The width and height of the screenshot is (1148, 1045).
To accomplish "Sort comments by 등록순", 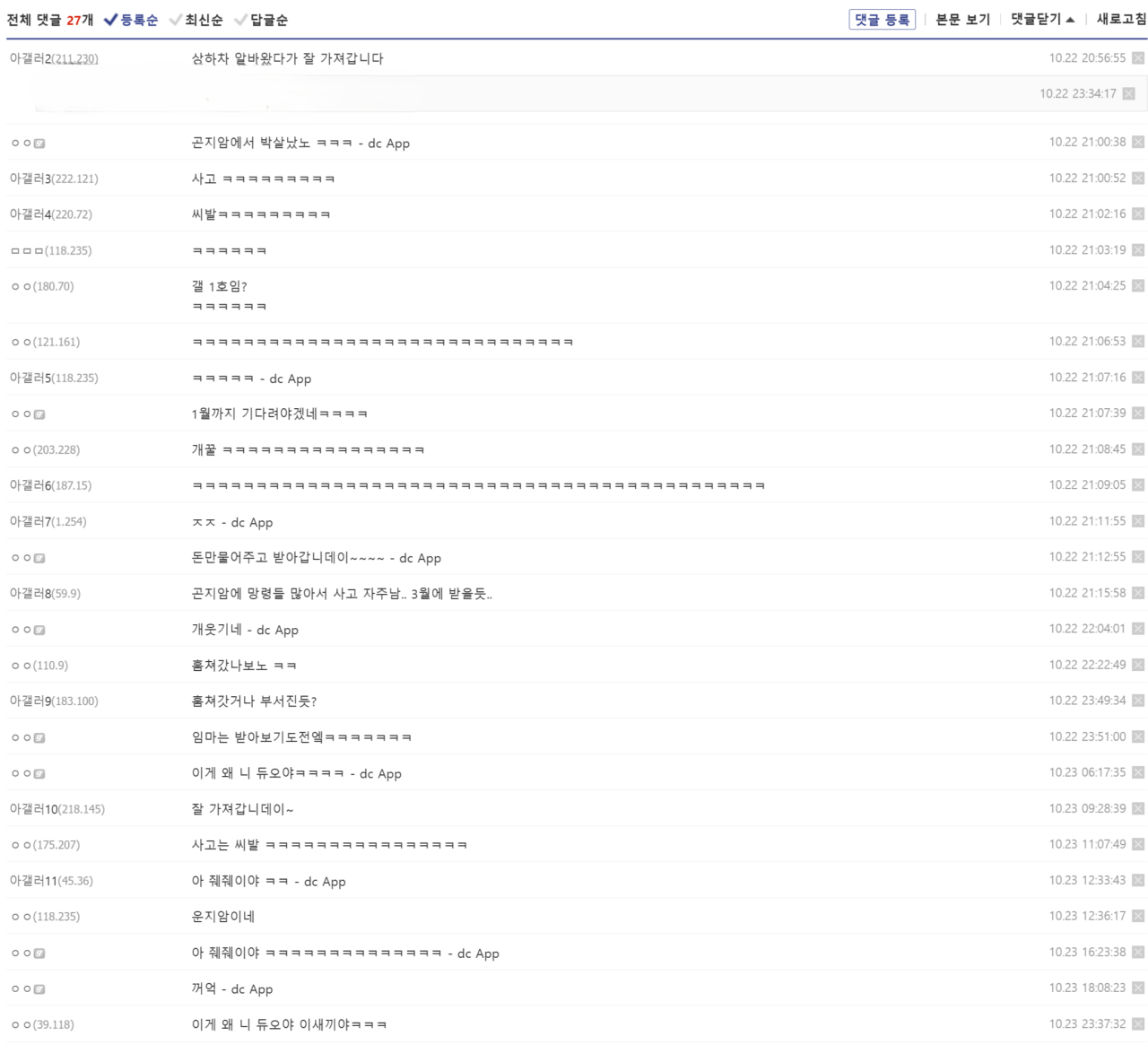I will point(131,20).
